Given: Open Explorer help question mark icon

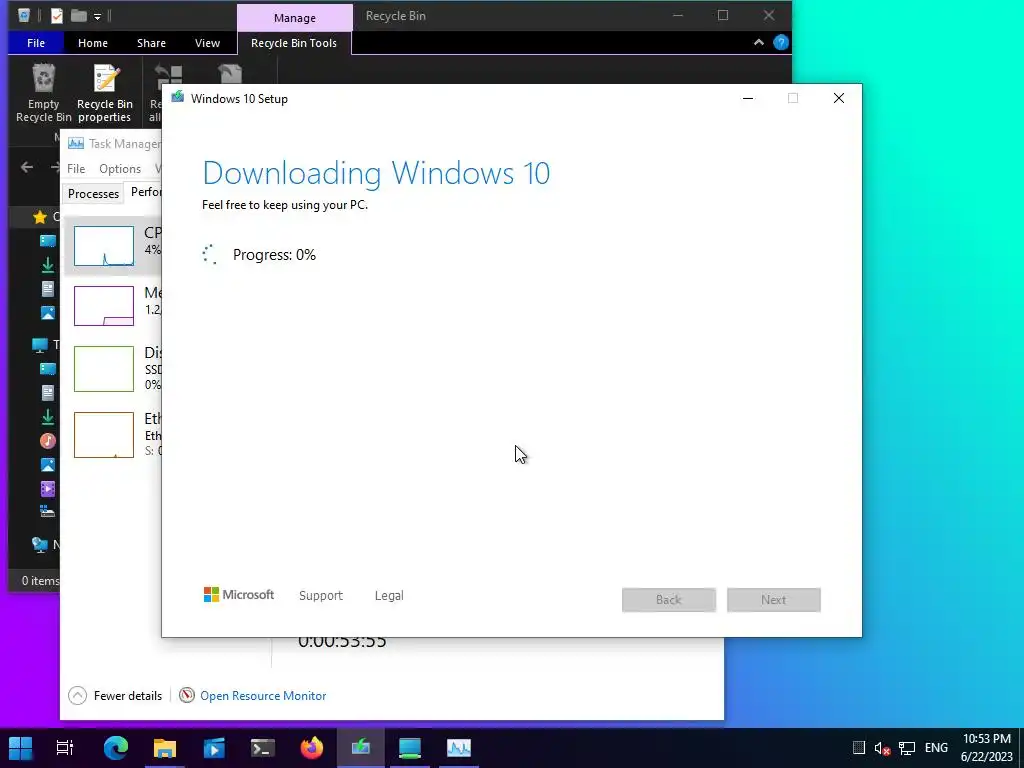Looking at the screenshot, I should 780,42.
